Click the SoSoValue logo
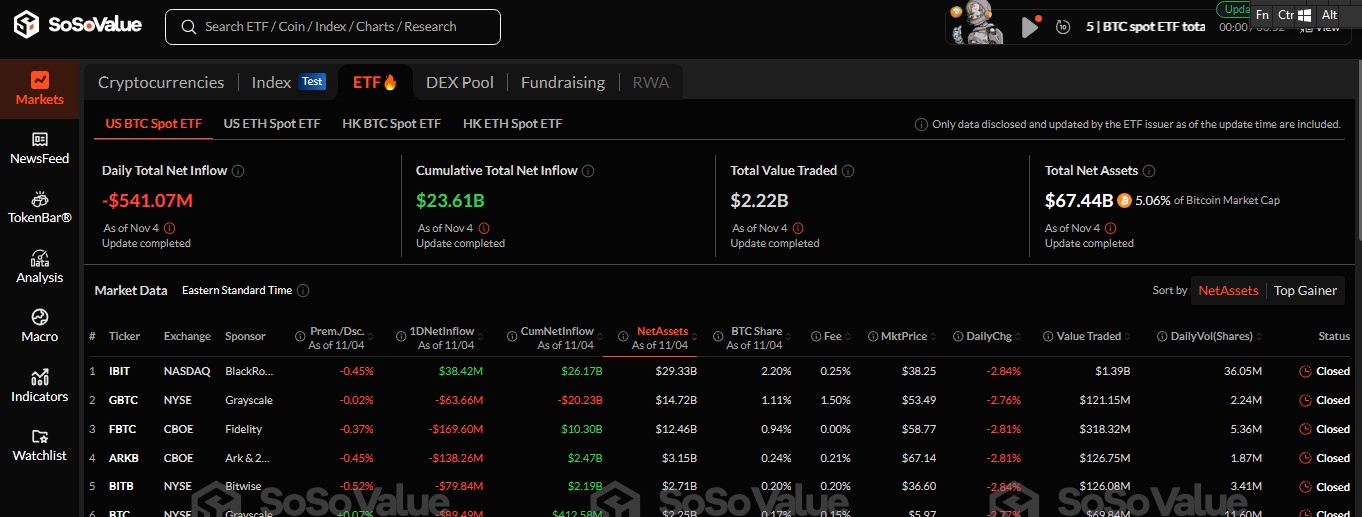 click(77, 25)
